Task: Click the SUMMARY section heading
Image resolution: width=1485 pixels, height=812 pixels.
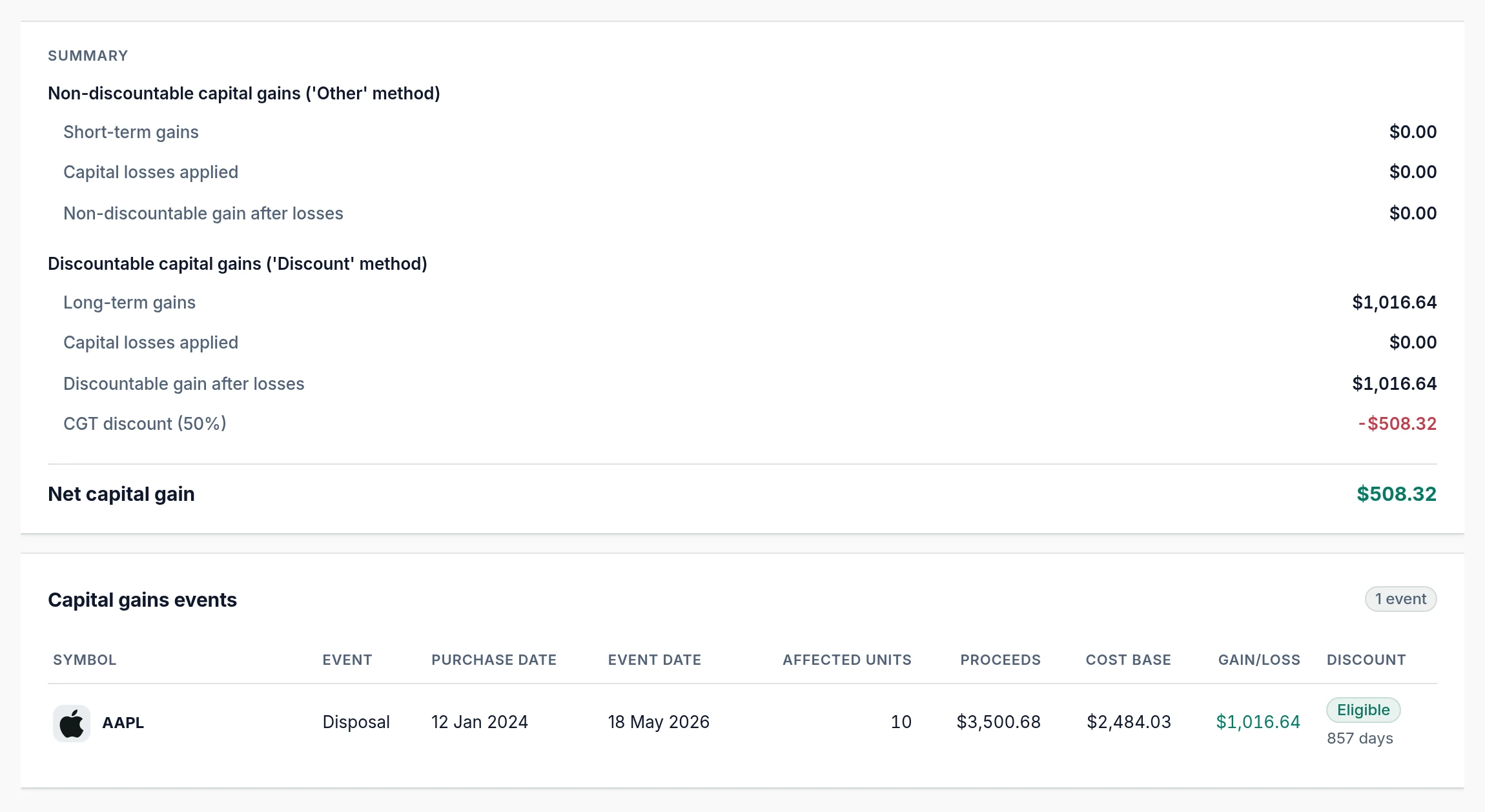Action: pyautogui.click(x=88, y=56)
